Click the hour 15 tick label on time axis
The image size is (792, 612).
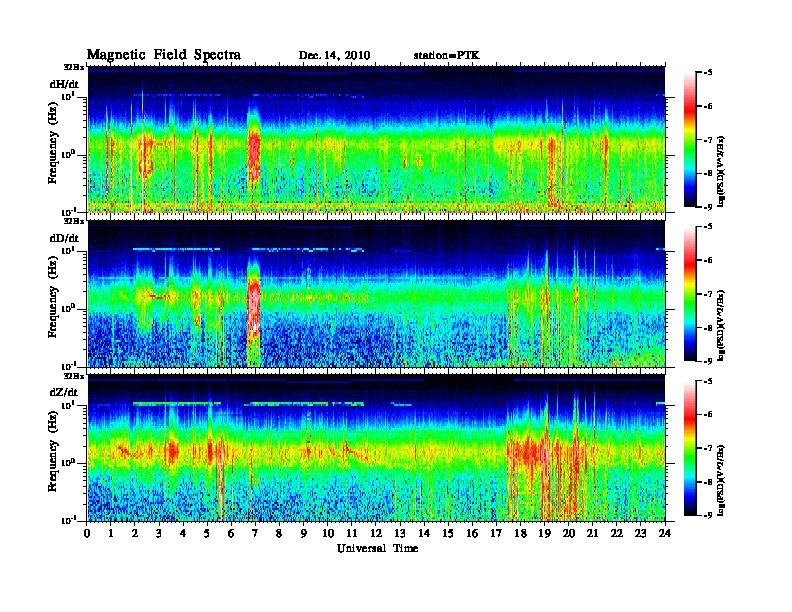tap(448, 534)
